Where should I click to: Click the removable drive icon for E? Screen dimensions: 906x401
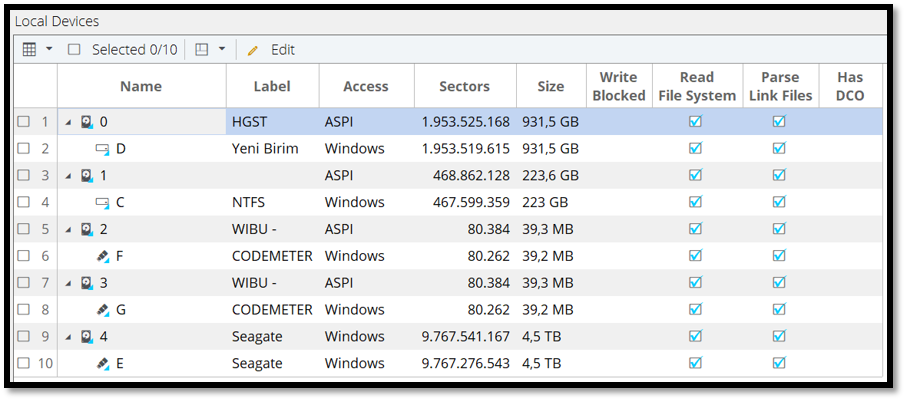[x=102, y=364]
